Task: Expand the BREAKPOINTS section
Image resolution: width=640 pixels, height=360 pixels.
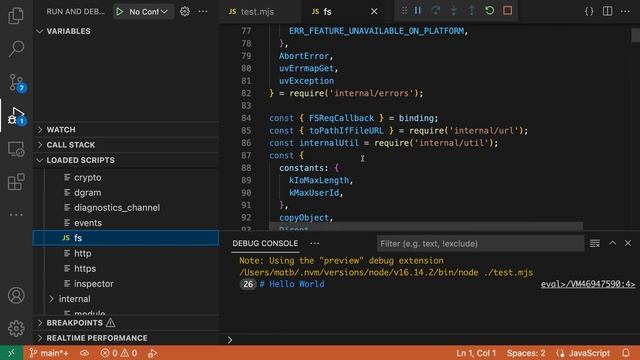Action: (126, 323)
